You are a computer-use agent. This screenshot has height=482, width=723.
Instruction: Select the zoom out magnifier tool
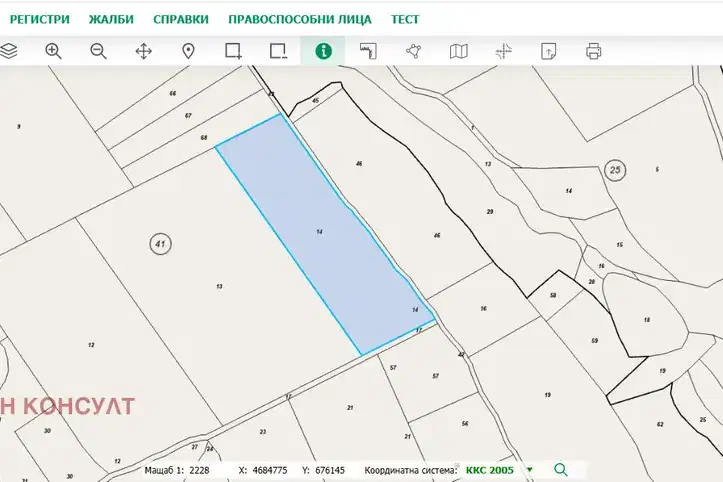[x=98, y=51]
